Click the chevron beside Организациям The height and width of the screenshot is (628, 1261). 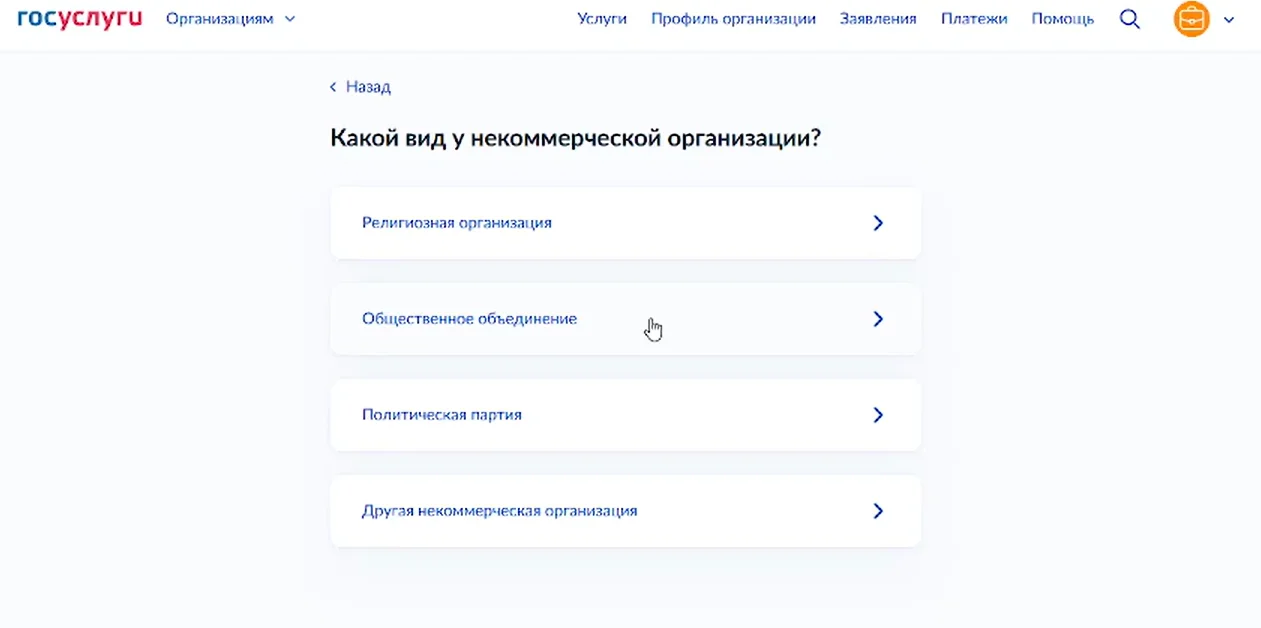pyautogui.click(x=290, y=19)
